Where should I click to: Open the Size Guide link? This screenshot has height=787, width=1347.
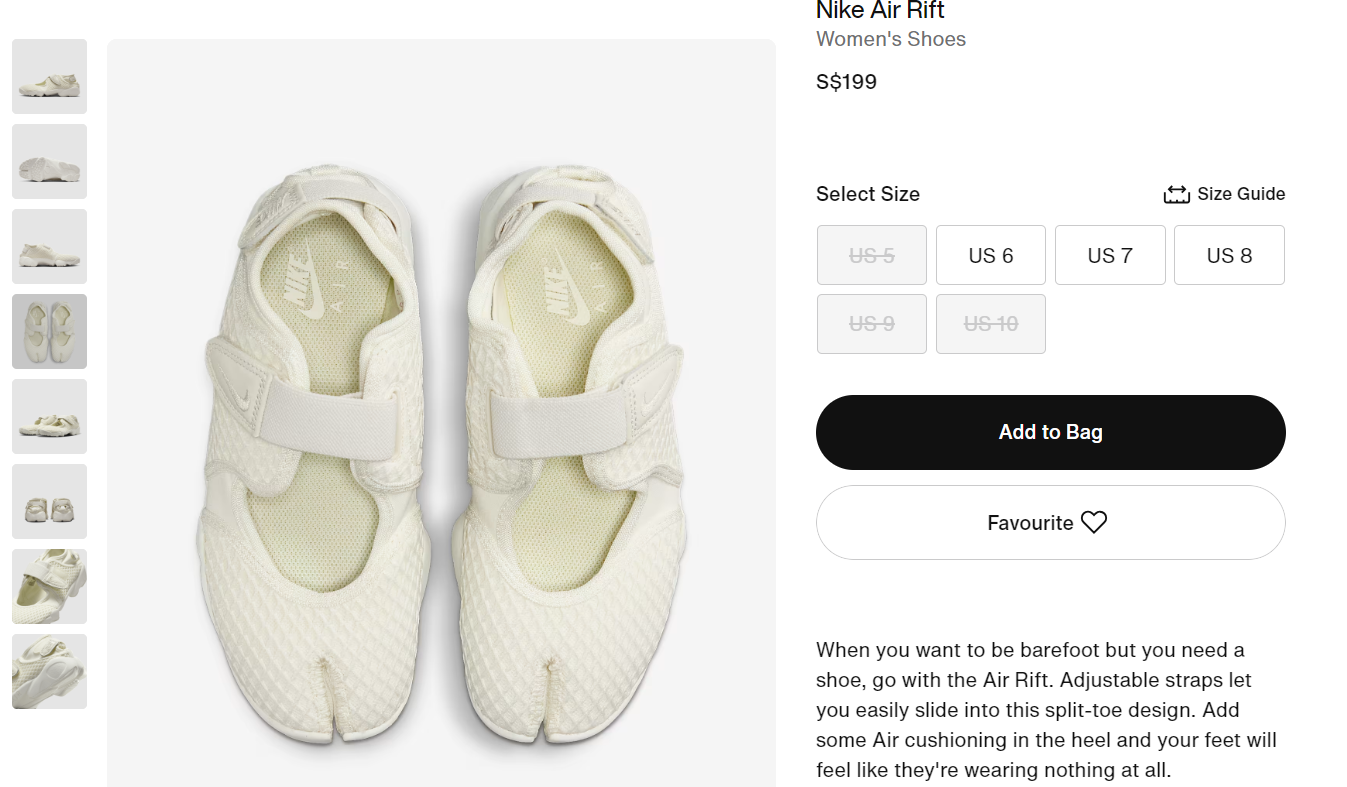pos(1240,194)
